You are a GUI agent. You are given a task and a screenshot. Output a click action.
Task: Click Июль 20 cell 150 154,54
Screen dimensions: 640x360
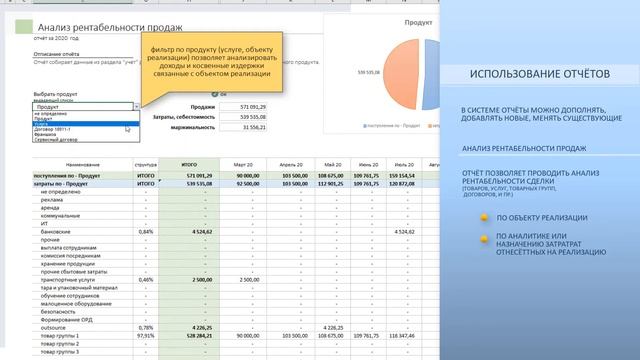pyautogui.click(x=404, y=176)
